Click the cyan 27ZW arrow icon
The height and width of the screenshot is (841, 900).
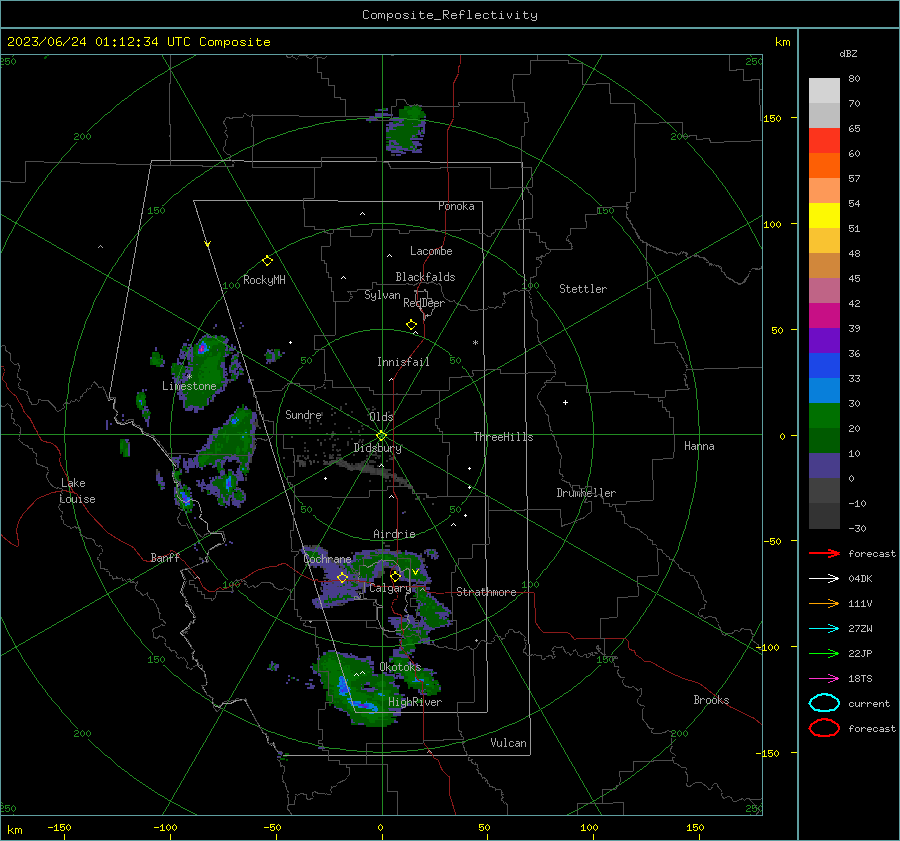point(824,629)
